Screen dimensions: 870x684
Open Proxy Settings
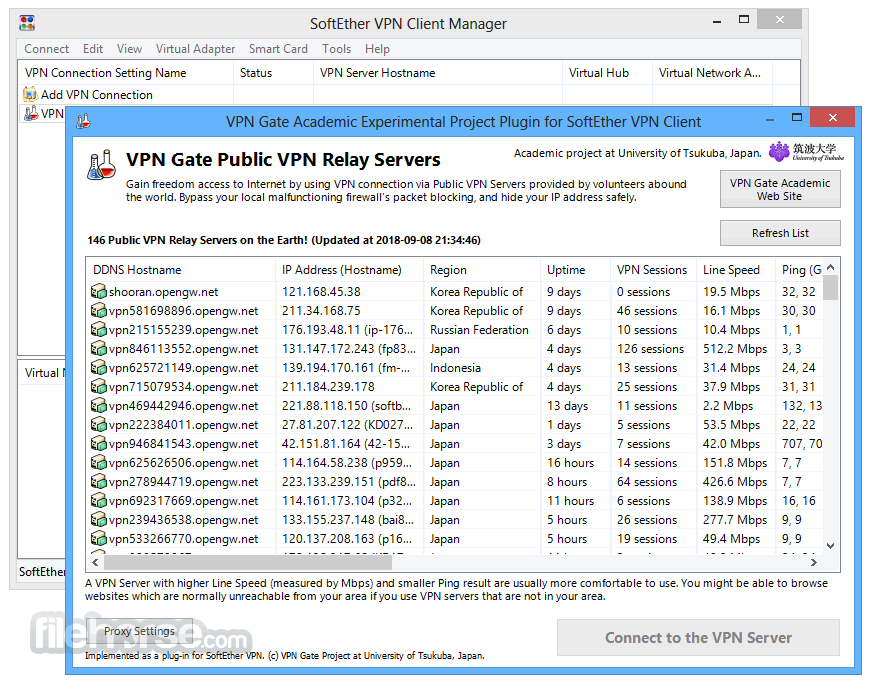[x=139, y=631]
